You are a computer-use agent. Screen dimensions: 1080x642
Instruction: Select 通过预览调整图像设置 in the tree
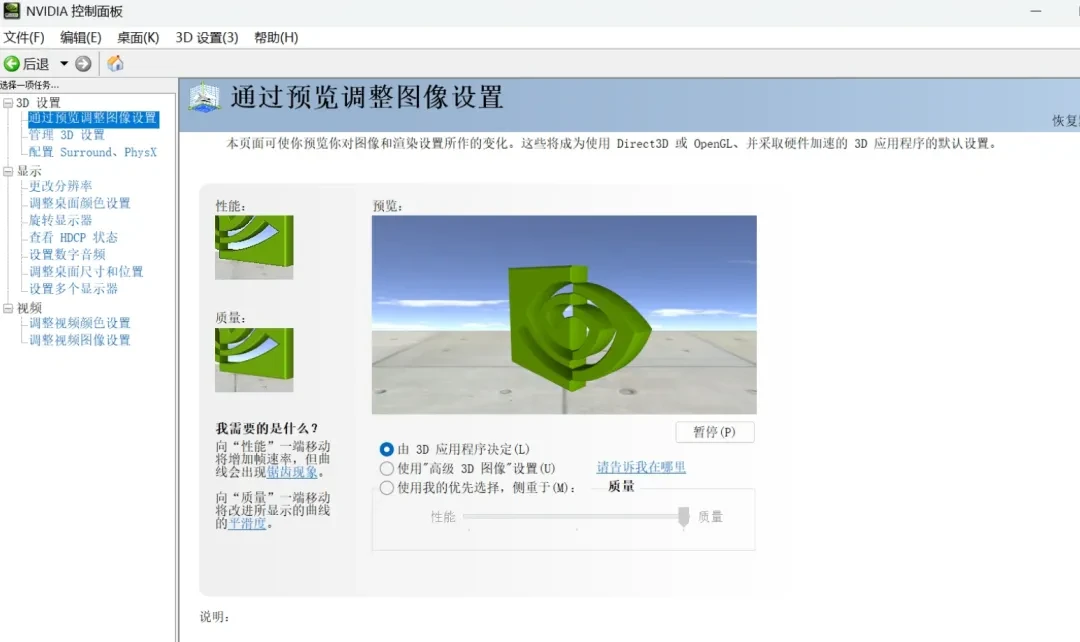pyautogui.click(x=93, y=118)
